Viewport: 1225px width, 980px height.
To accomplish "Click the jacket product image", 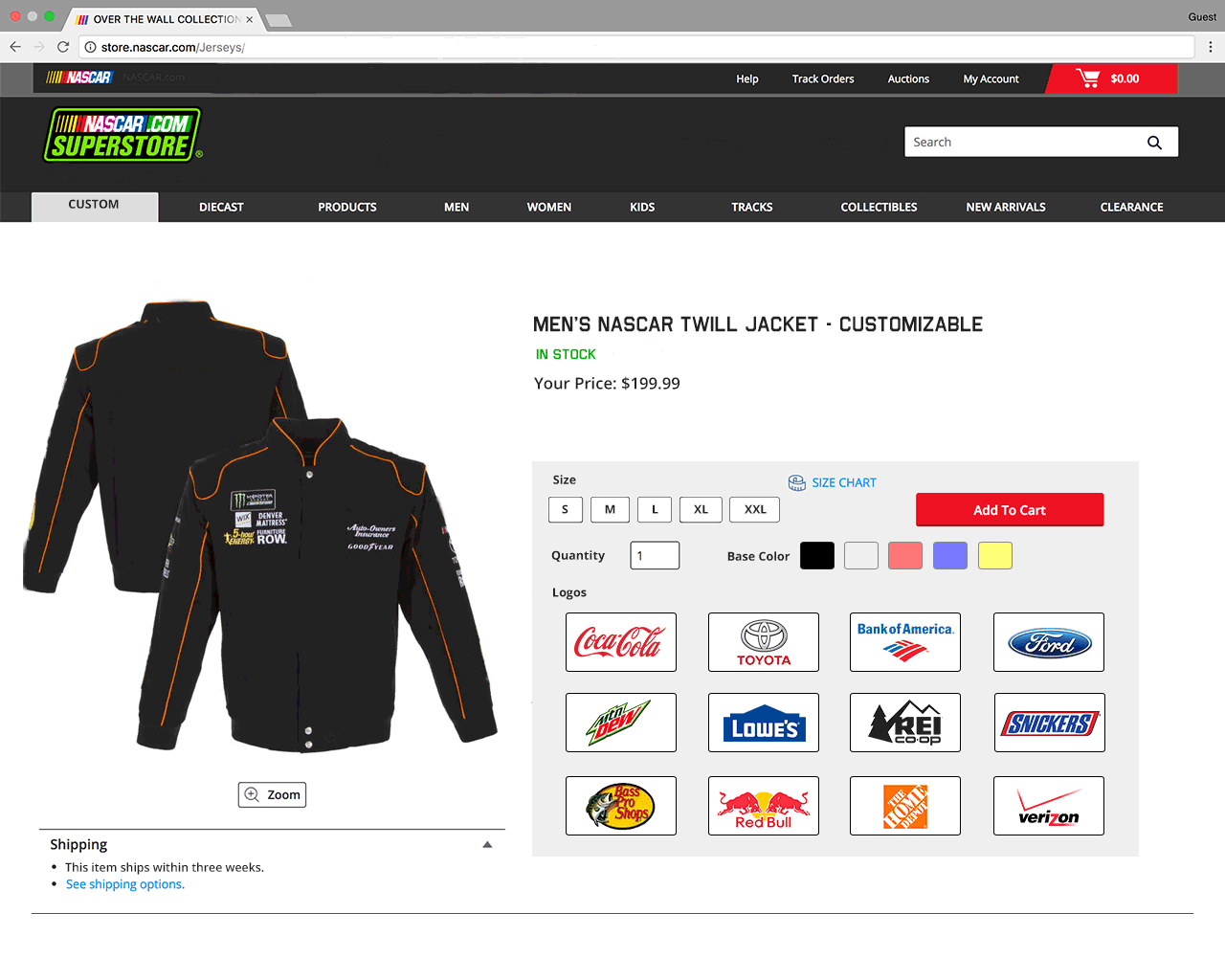I will coord(261,526).
